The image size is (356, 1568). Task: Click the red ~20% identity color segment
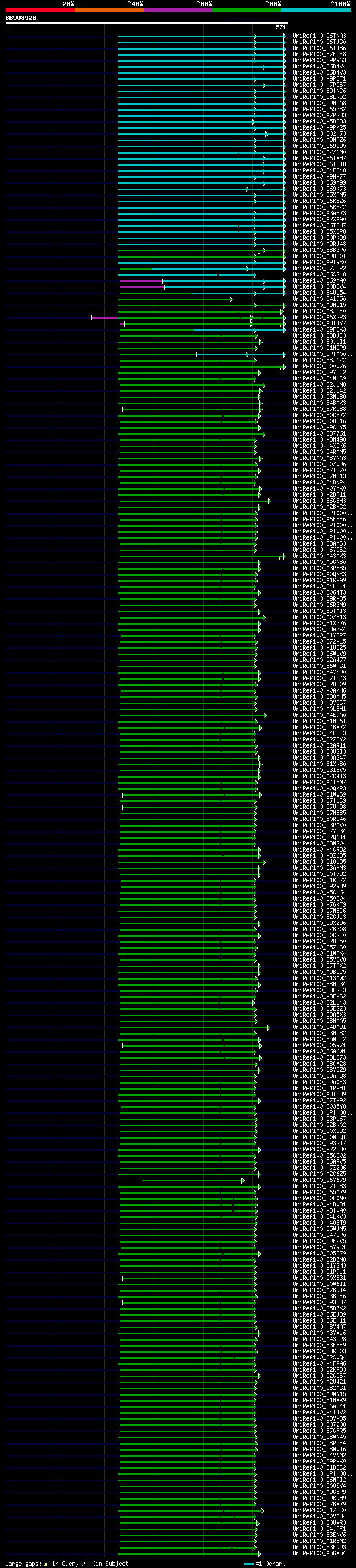39,10
